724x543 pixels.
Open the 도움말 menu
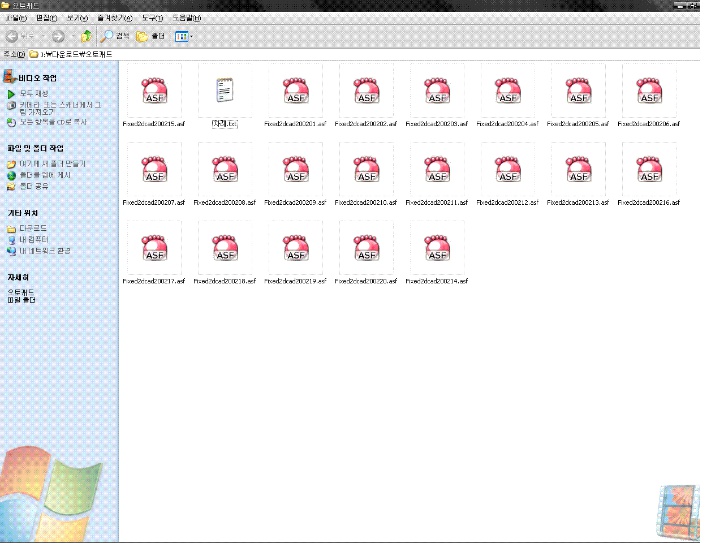(187, 18)
